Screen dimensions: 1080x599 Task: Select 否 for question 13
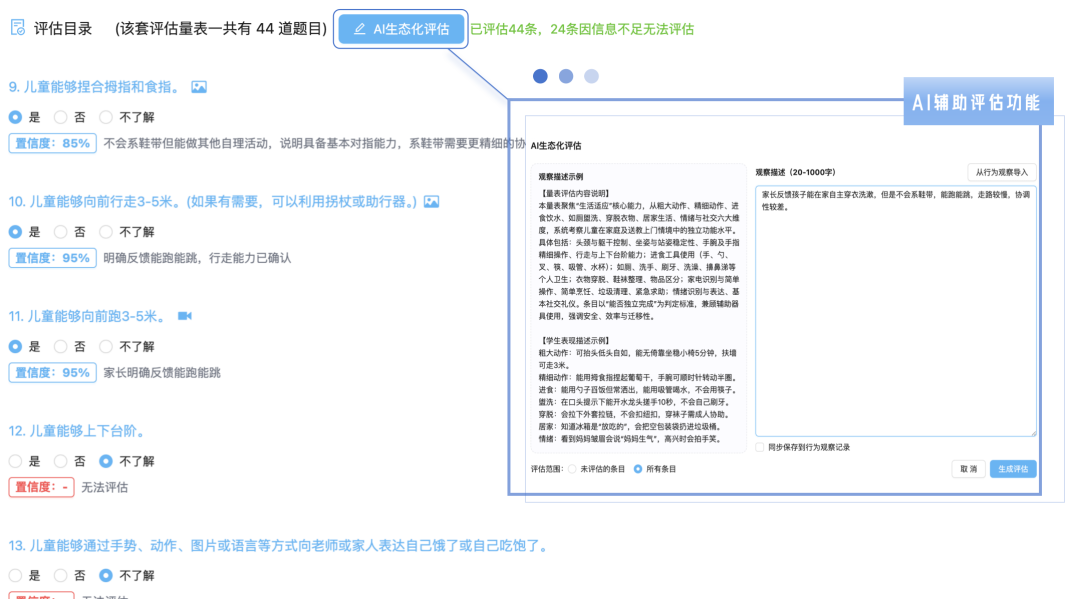61,576
